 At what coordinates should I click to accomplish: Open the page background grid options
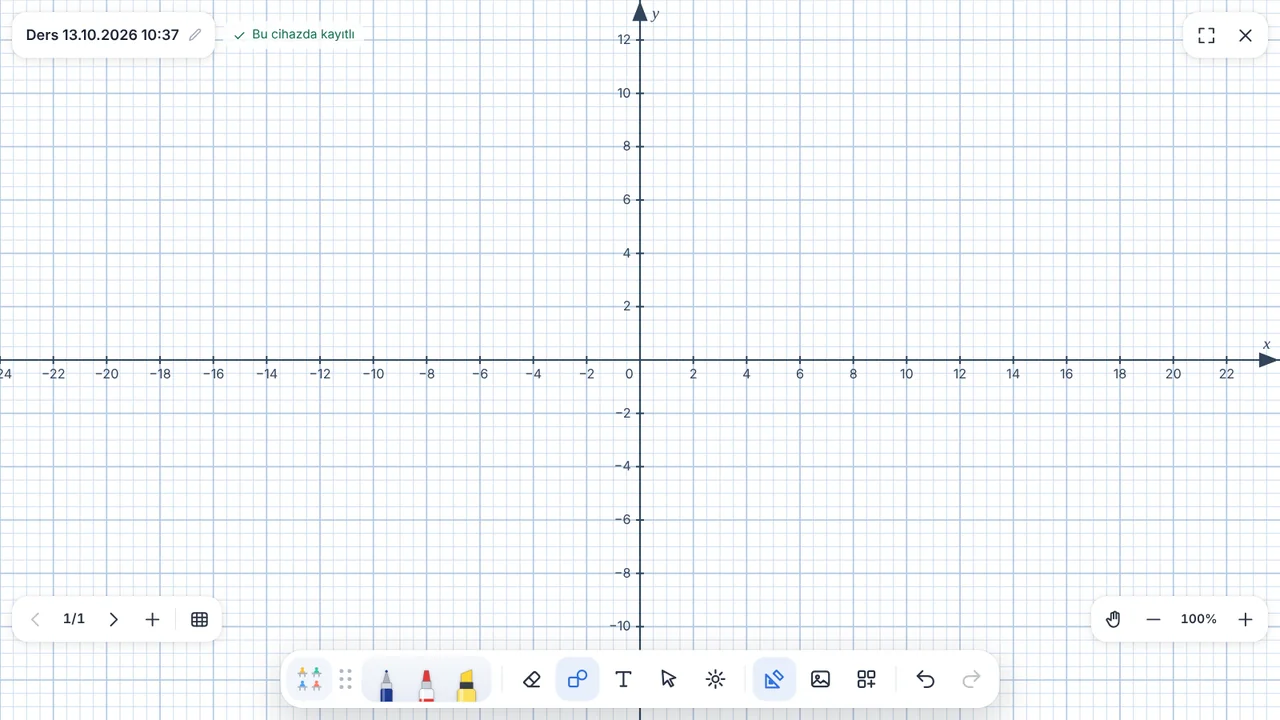tap(199, 619)
